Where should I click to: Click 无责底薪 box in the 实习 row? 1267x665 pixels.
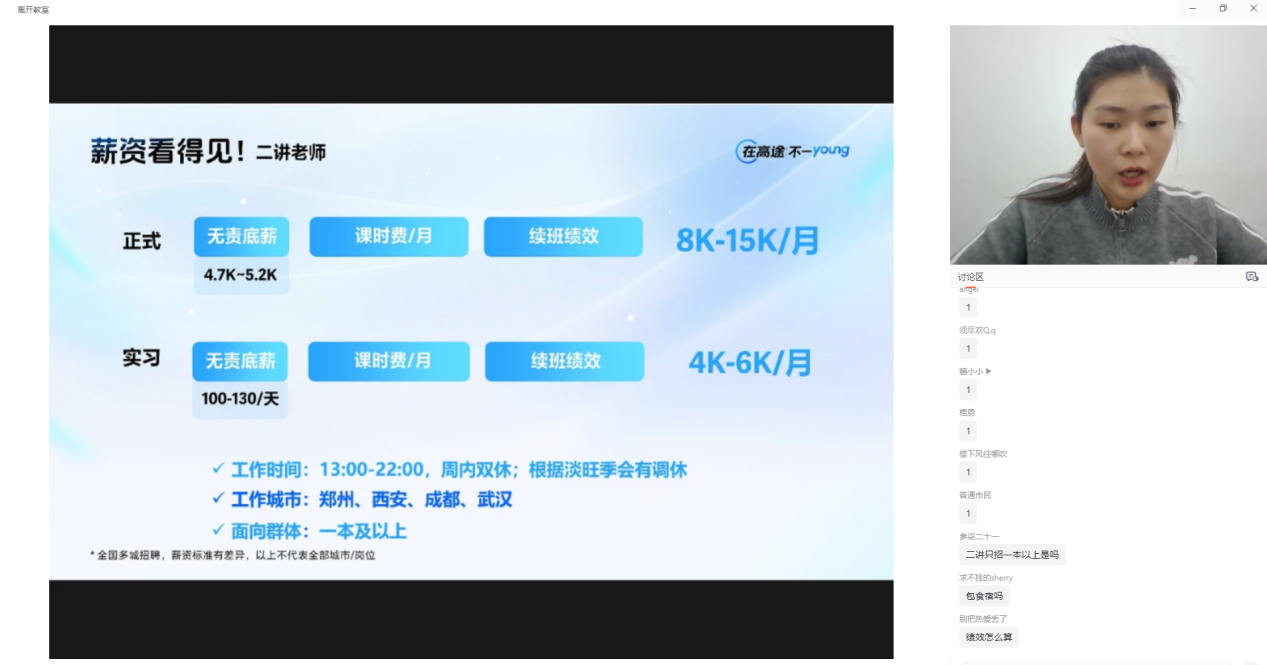(x=240, y=361)
